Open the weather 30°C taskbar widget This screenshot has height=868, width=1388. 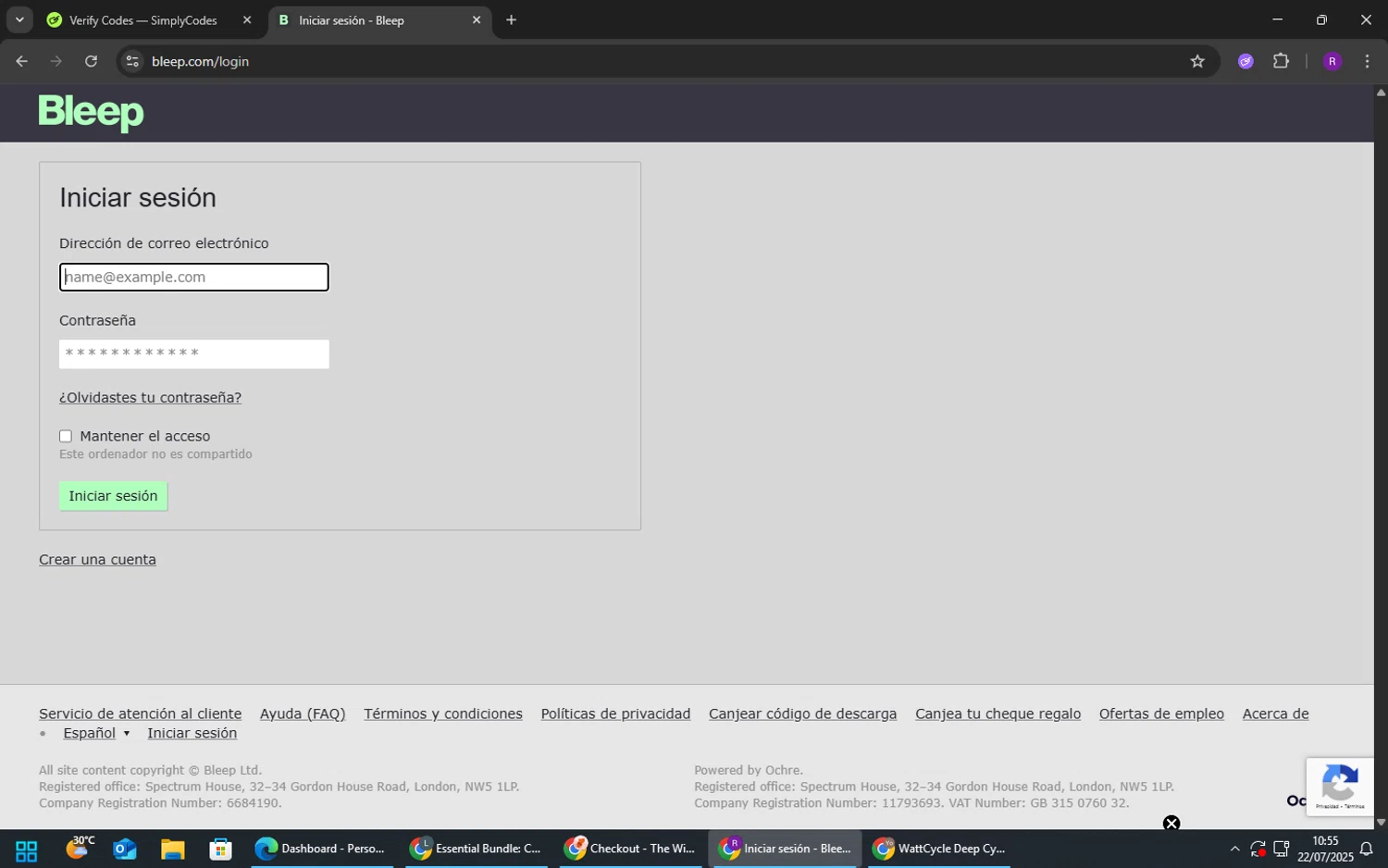coord(80,849)
